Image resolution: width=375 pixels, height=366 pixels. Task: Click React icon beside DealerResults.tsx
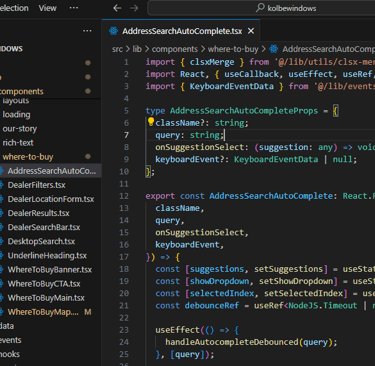(2, 213)
